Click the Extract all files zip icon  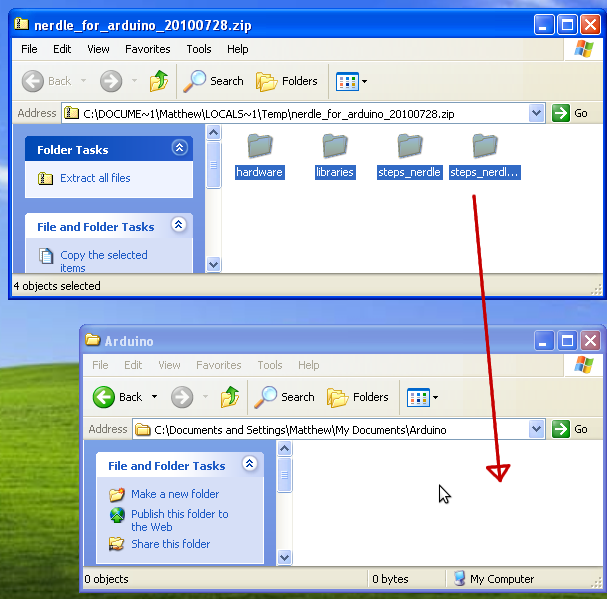point(45,178)
